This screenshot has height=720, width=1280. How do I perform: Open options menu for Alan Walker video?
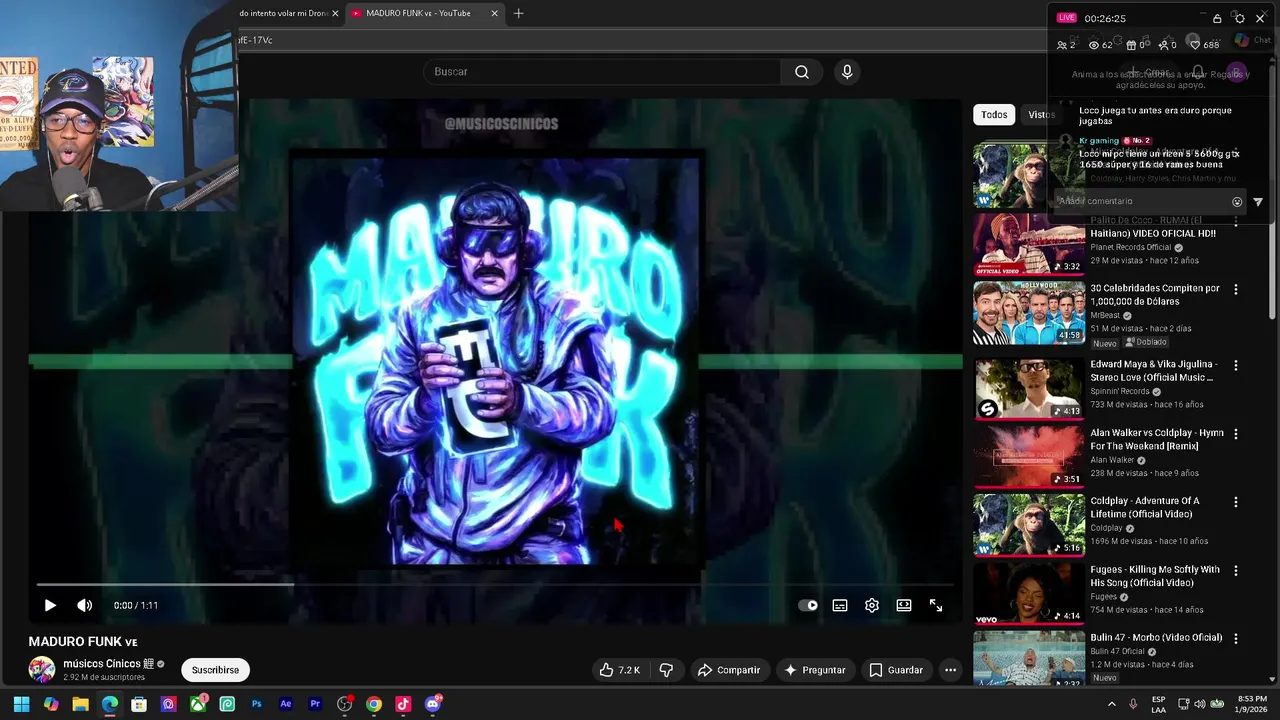(1236, 434)
